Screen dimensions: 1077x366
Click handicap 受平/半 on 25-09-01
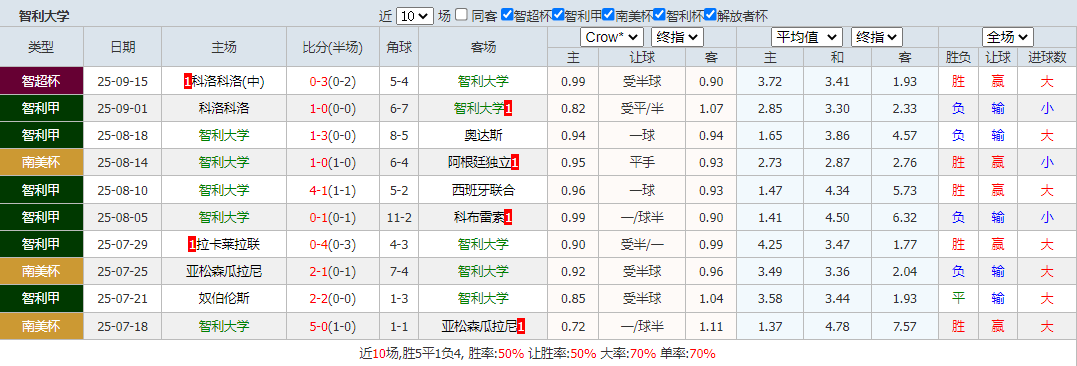tap(642, 108)
